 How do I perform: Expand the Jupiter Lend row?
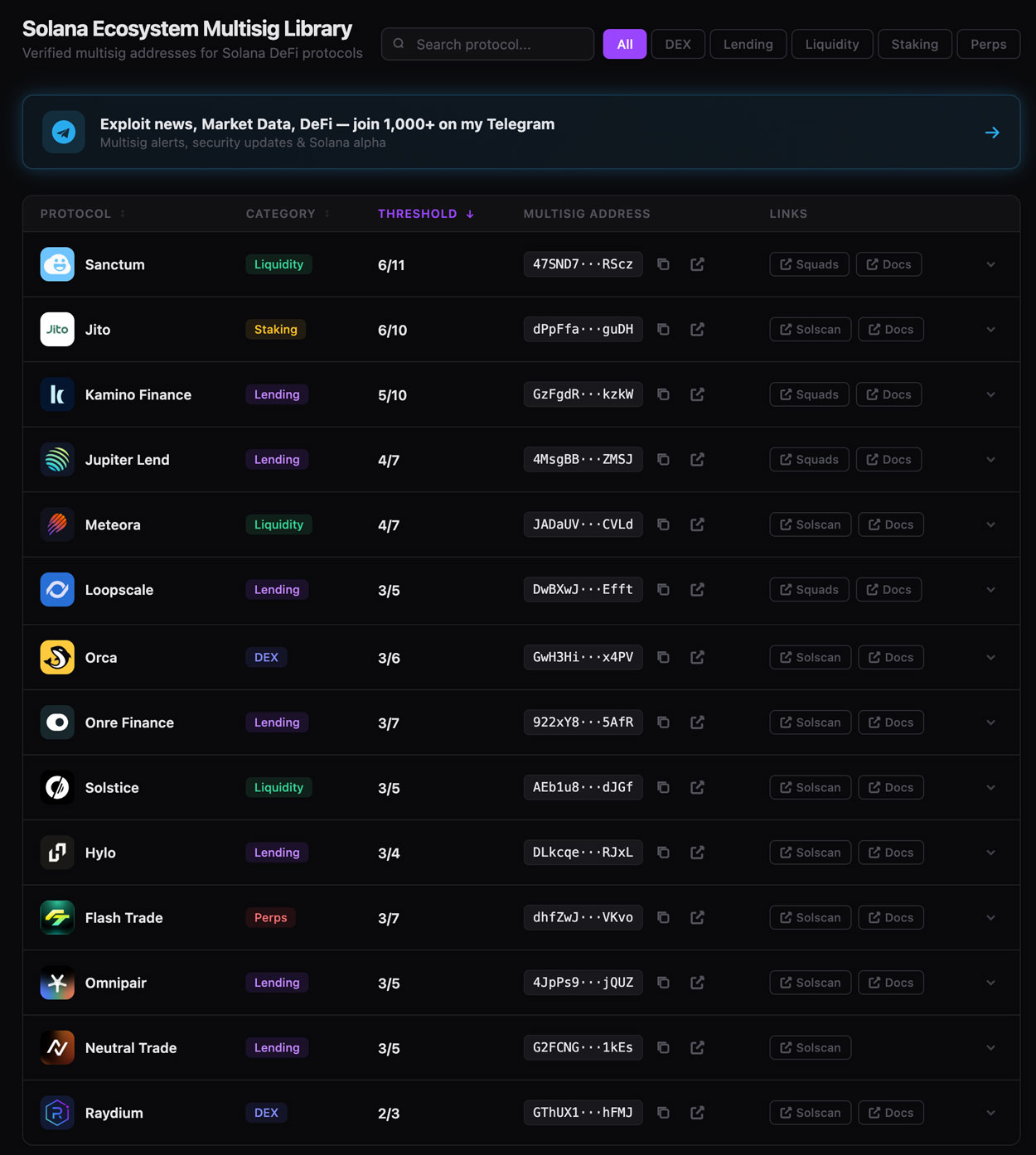coord(990,460)
